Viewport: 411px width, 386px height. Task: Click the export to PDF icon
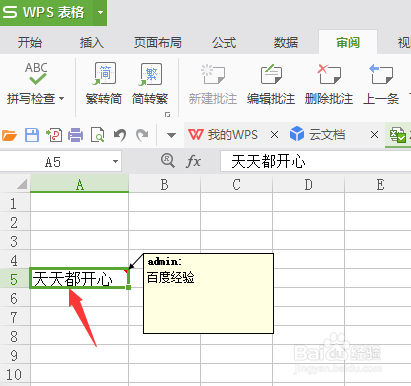coord(54,135)
